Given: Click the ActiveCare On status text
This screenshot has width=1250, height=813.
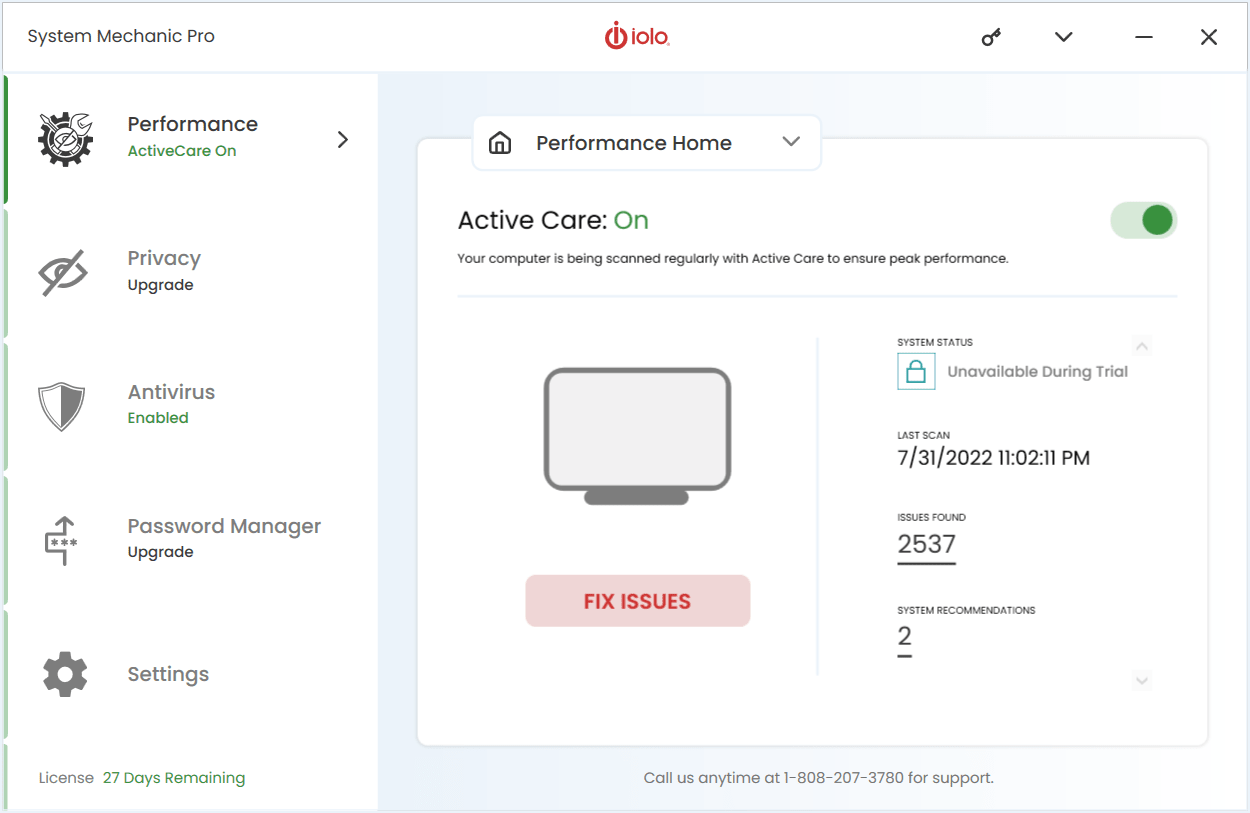Looking at the screenshot, I should click(x=182, y=151).
